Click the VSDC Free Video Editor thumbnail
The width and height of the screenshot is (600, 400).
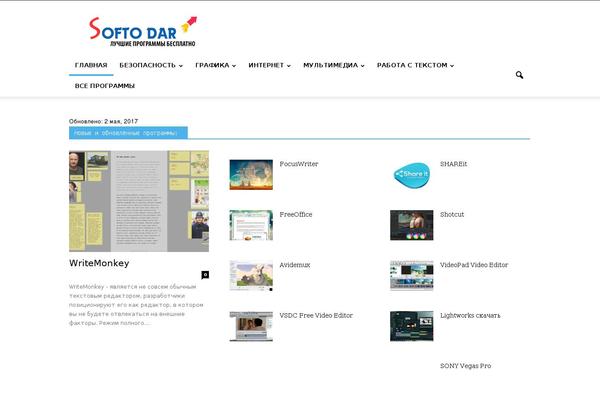pyautogui.click(x=251, y=326)
